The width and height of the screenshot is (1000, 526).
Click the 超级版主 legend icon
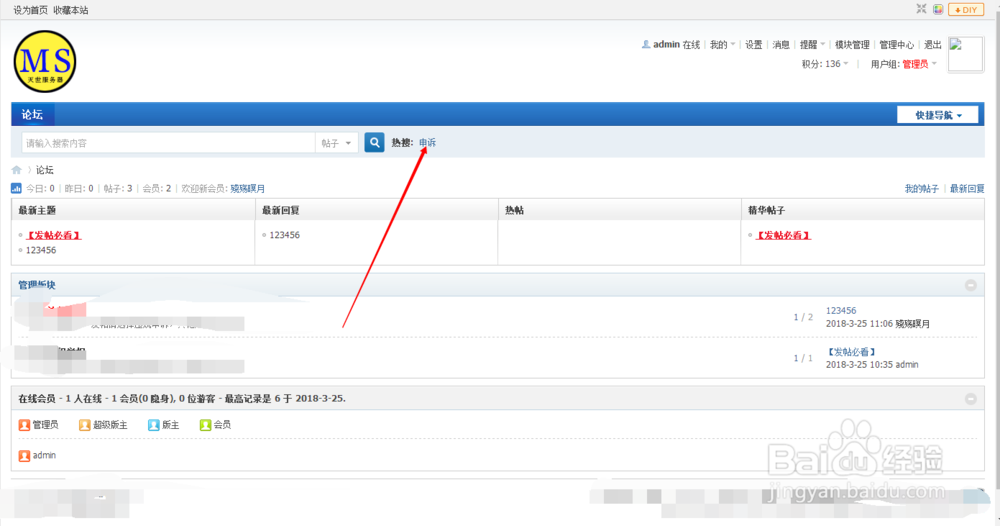(85, 425)
